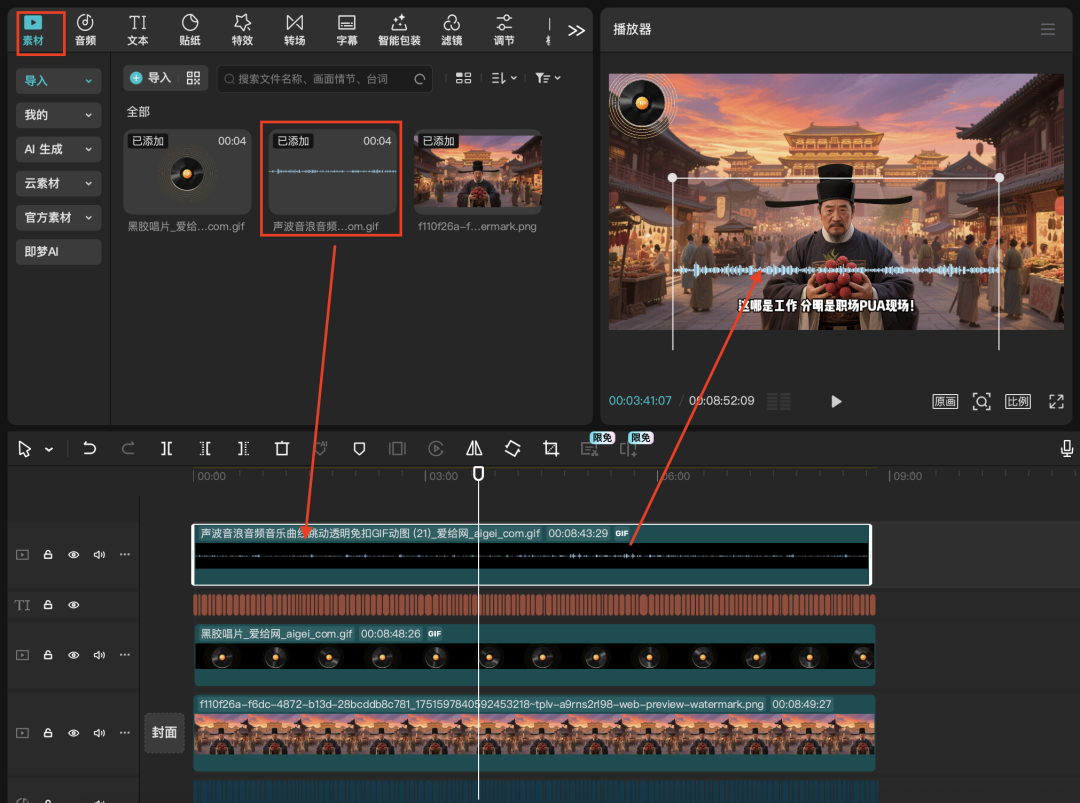The height and width of the screenshot is (803, 1080).
Task: Expand the 云素材 sidebar section
Action: point(59,183)
